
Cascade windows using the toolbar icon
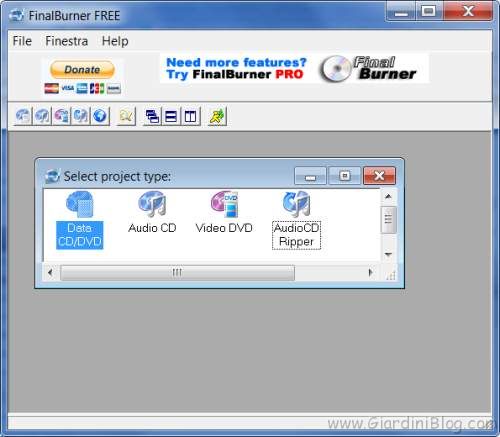coord(152,116)
